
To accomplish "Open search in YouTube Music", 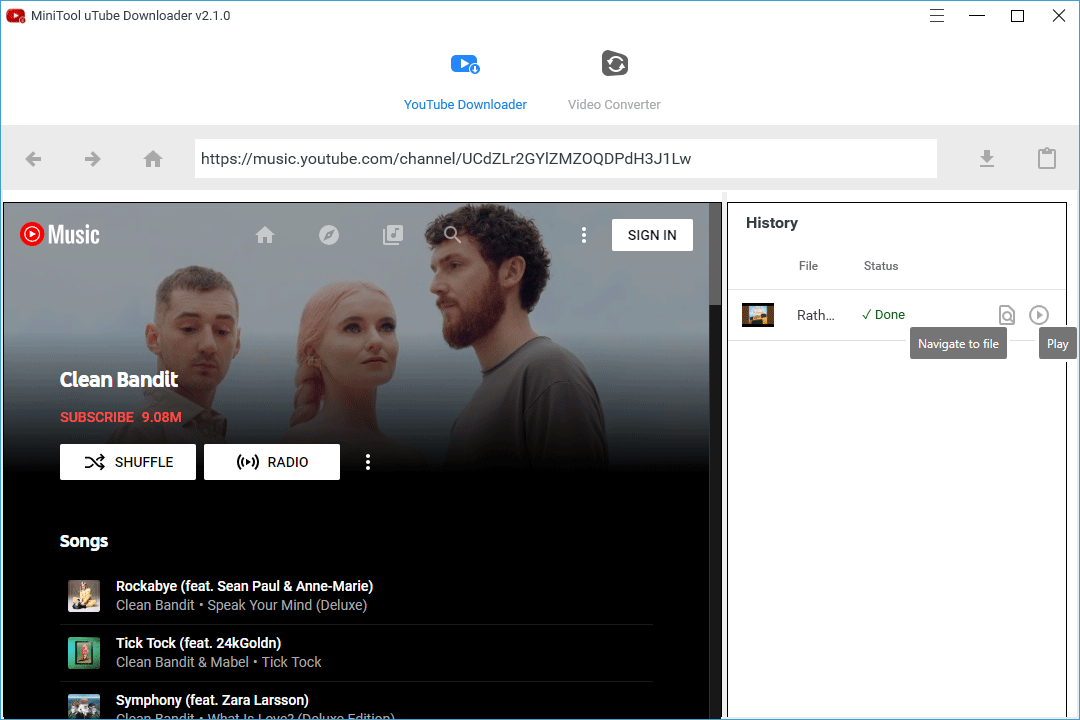I will (x=452, y=234).
